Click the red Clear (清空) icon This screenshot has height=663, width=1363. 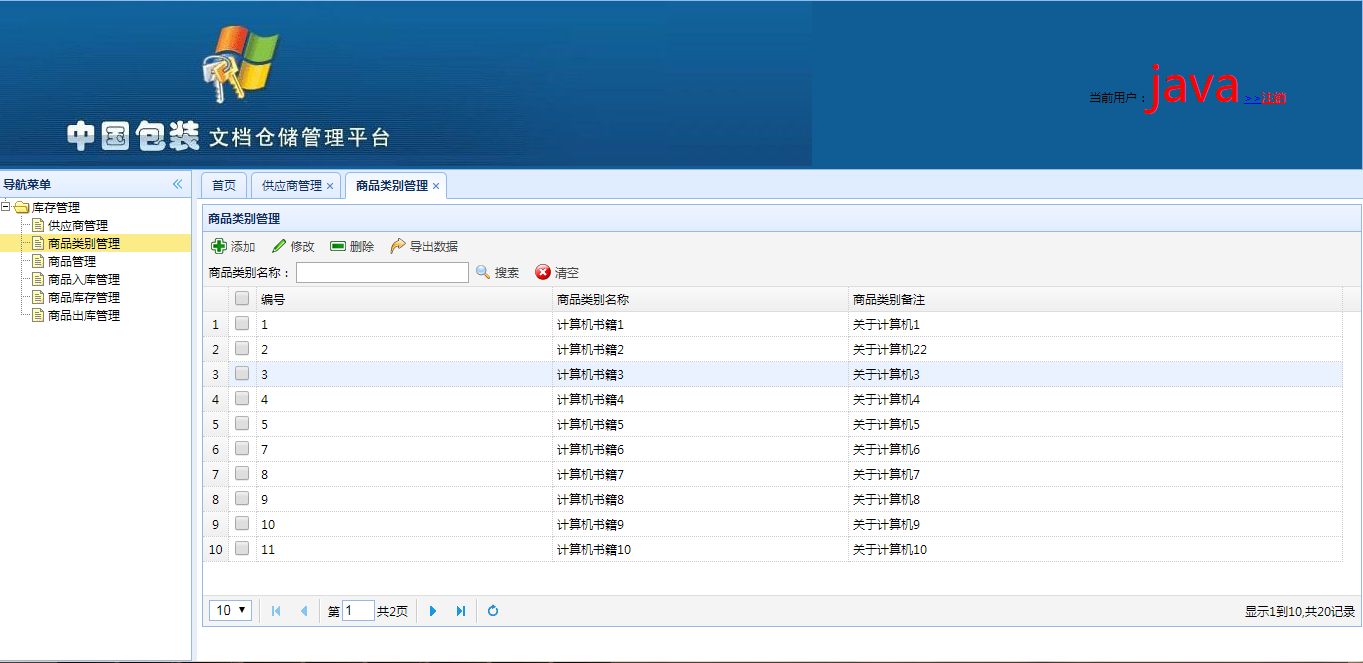tap(543, 272)
